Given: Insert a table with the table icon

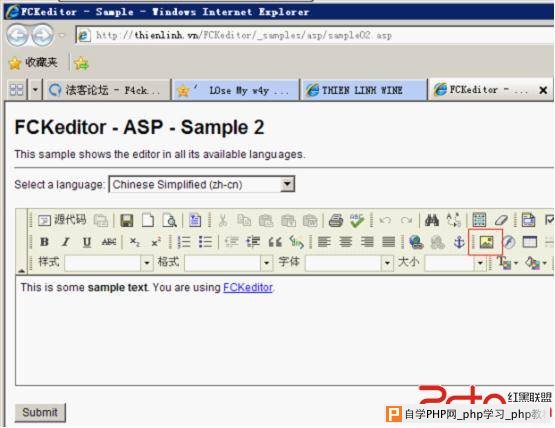Looking at the screenshot, I should tap(530, 242).
